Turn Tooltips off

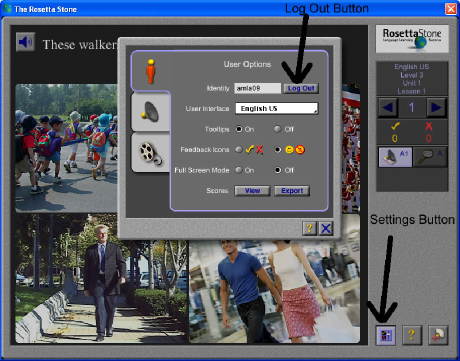click(x=277, y=129)
